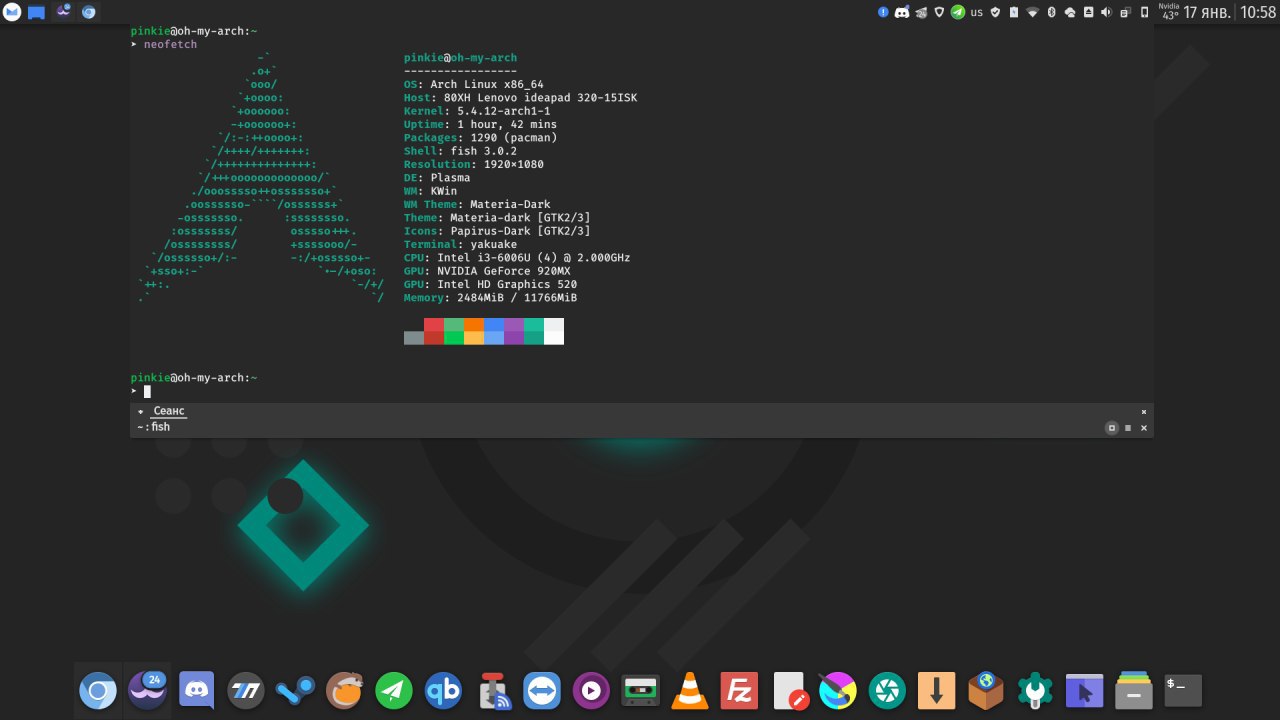The width and height of the screenshot is (1280, 720).
Task: Open Discord tray icon in the system tray
Action: (902, 12)
